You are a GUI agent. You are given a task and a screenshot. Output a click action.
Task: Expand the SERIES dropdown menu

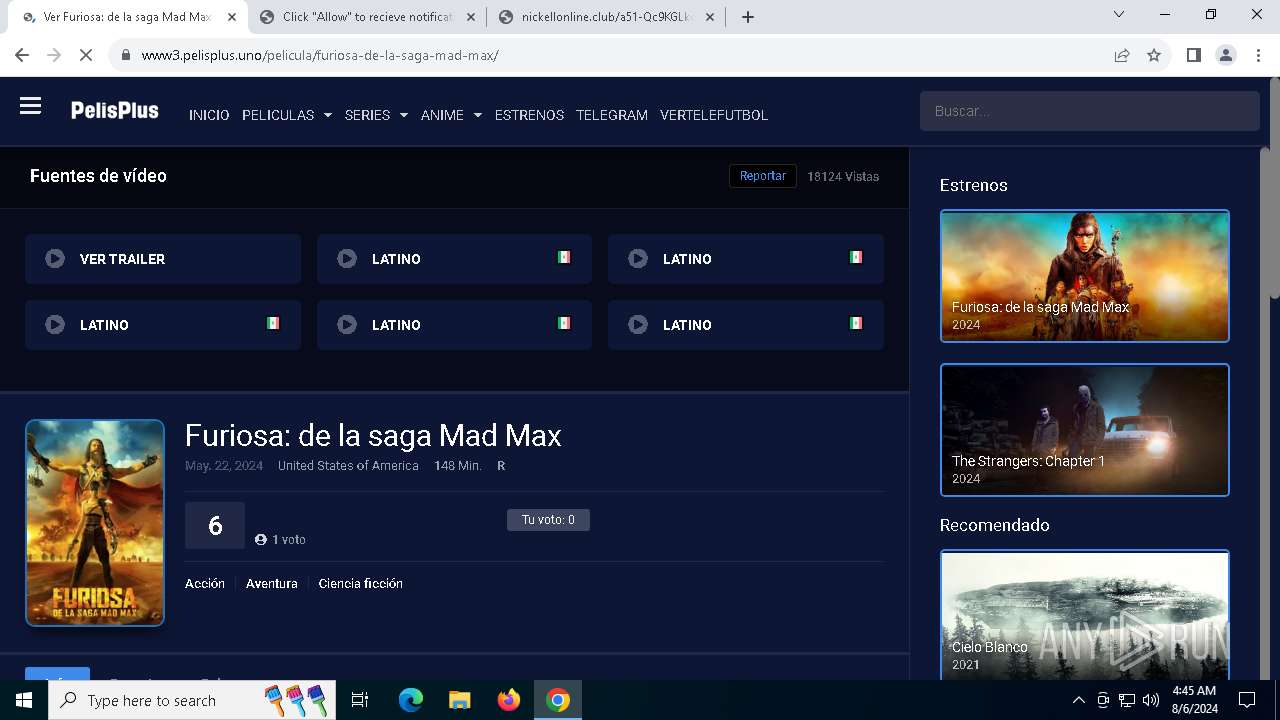pos(376,115)
